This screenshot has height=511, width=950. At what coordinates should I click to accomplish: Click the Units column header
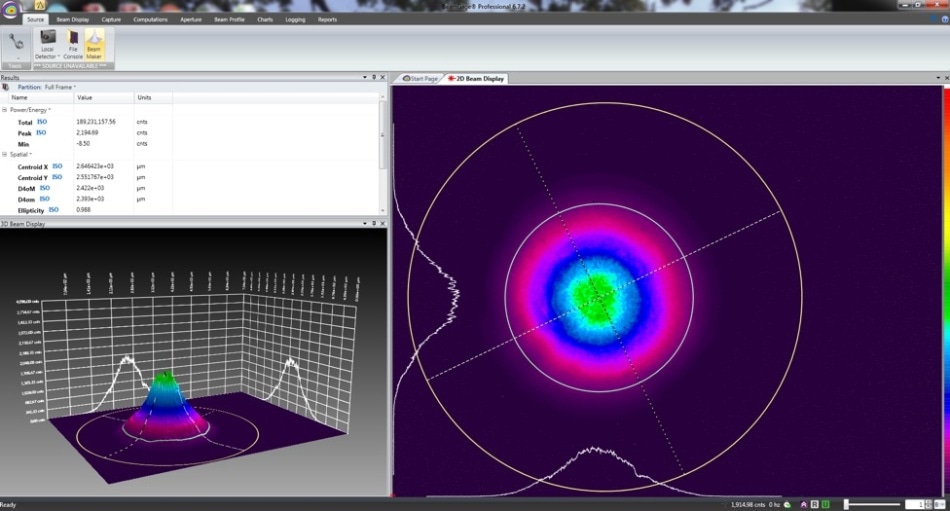(x=153, y=97)
